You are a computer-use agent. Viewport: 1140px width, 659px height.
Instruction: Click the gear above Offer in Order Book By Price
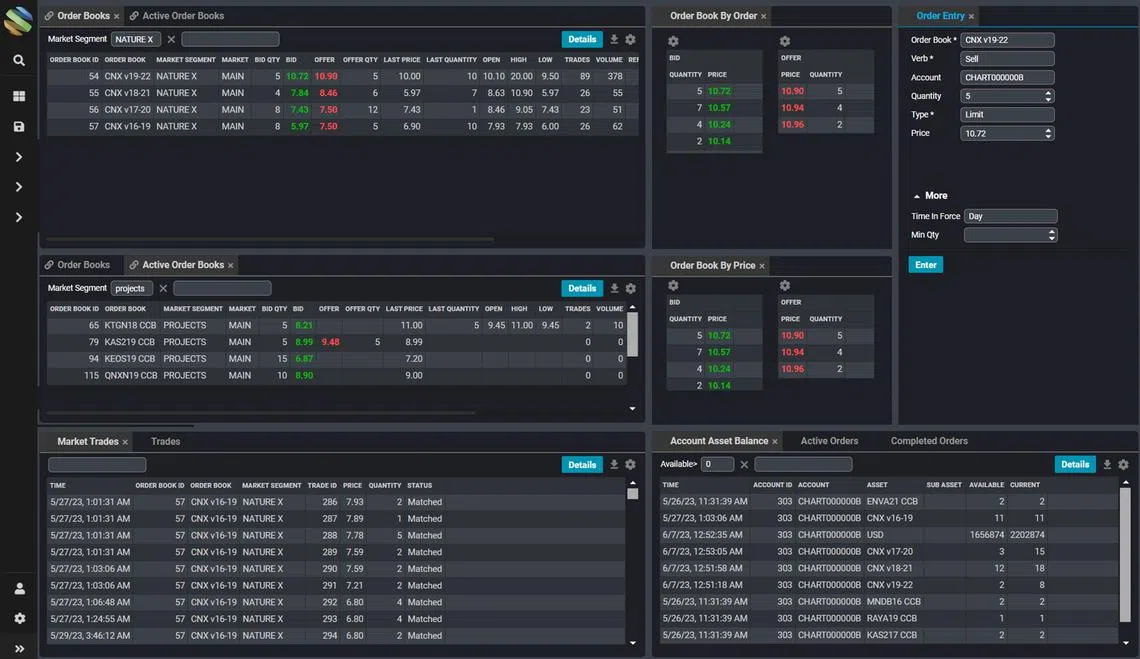click(x=785, y=286)
